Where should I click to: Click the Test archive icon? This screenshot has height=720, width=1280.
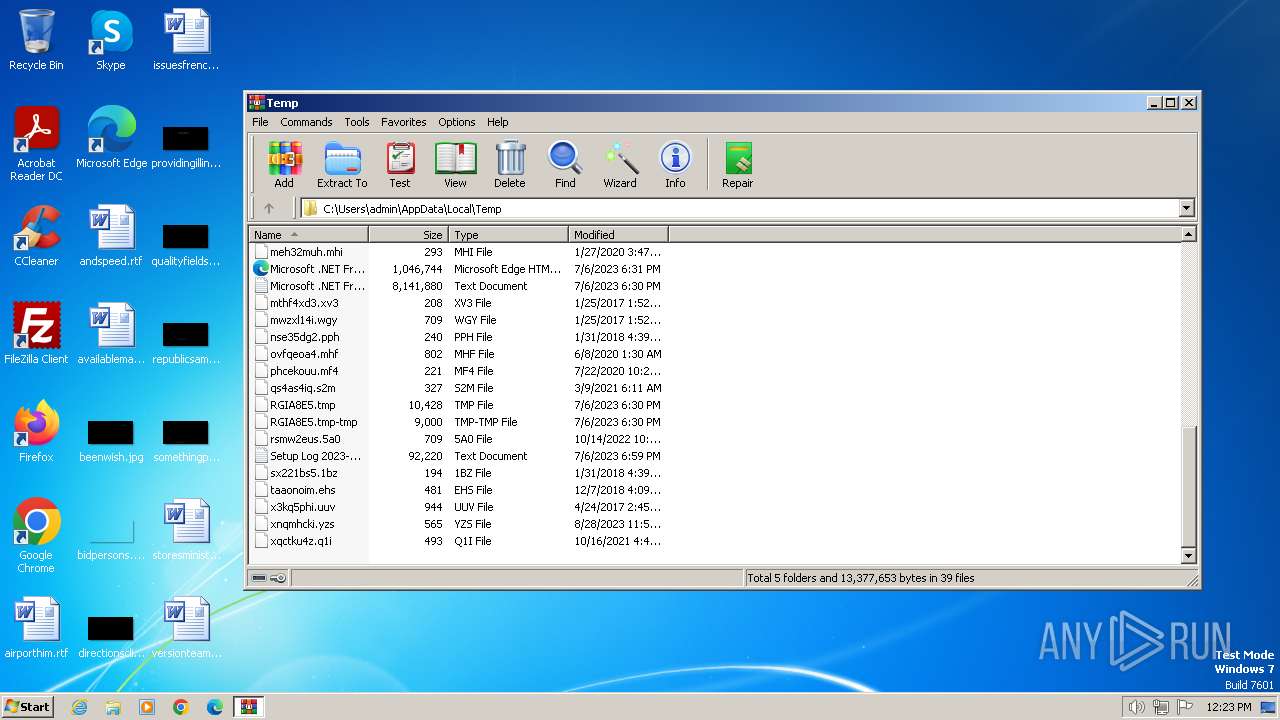(400, 165)
